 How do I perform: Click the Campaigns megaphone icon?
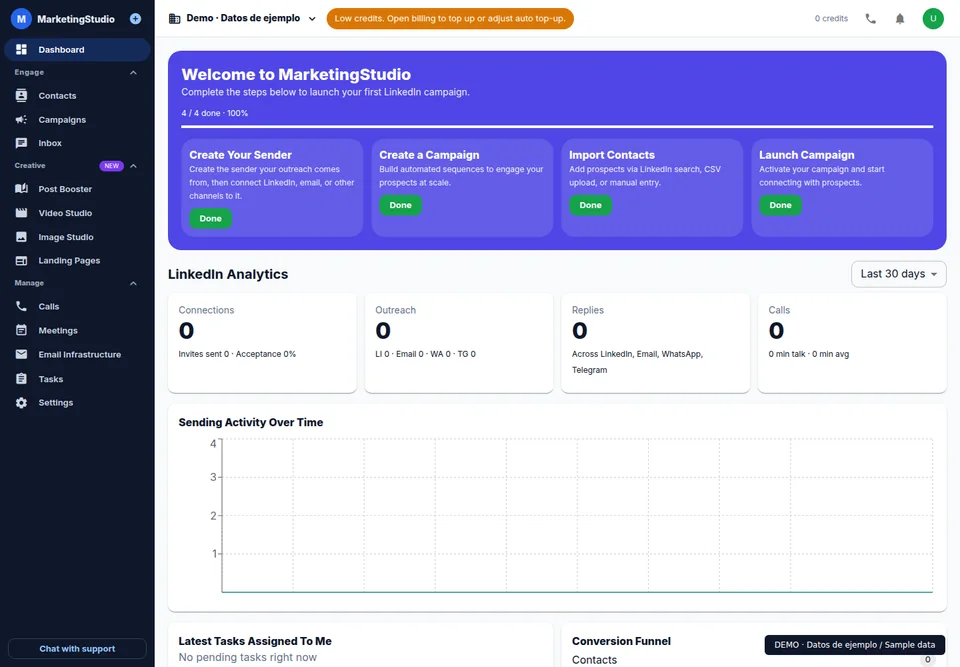click(x=21, y=119)
